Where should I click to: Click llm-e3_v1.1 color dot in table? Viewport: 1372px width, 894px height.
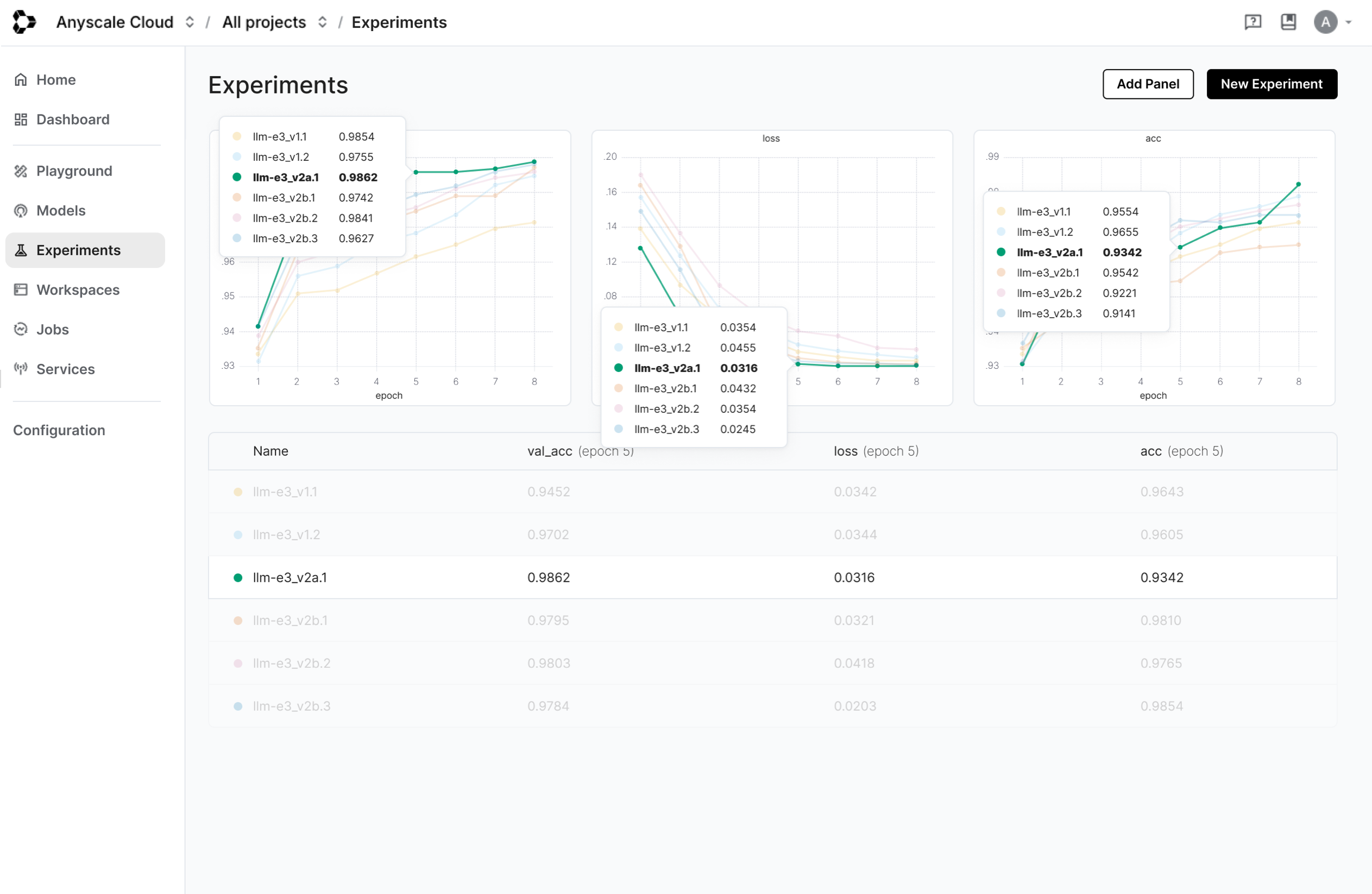coord(237,492)
